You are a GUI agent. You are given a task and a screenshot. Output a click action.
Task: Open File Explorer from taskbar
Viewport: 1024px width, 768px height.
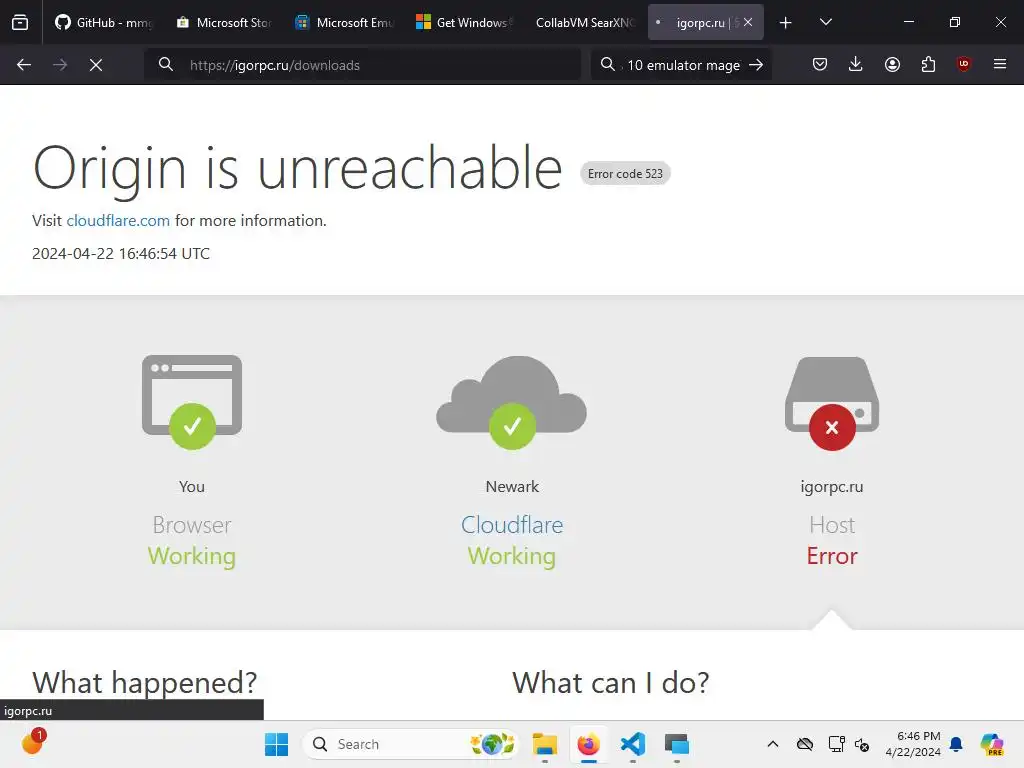(x=545, y=744)
